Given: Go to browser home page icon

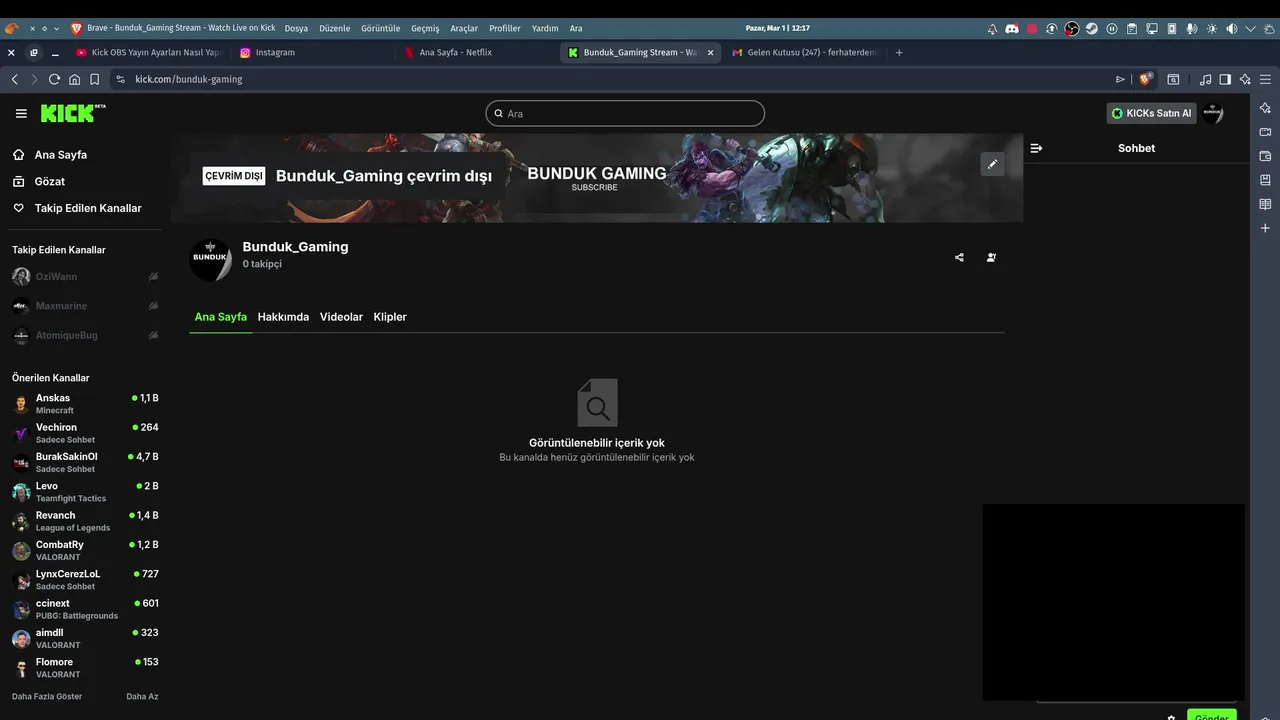Looking at the screenshot, I should [74, 79].
